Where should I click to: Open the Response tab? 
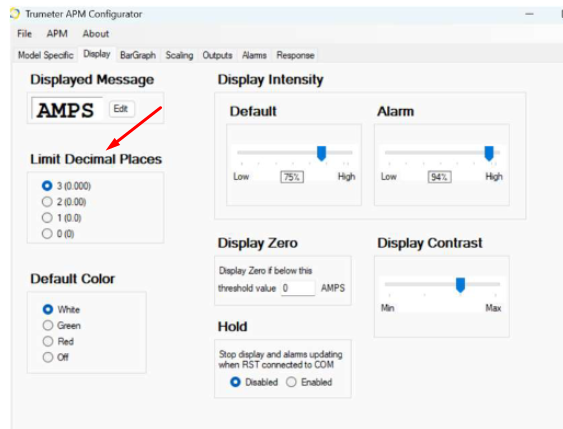295,55
